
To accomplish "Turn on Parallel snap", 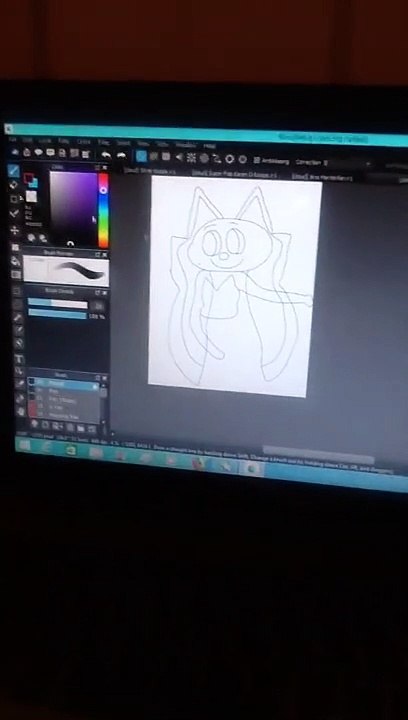I will 154,157.
